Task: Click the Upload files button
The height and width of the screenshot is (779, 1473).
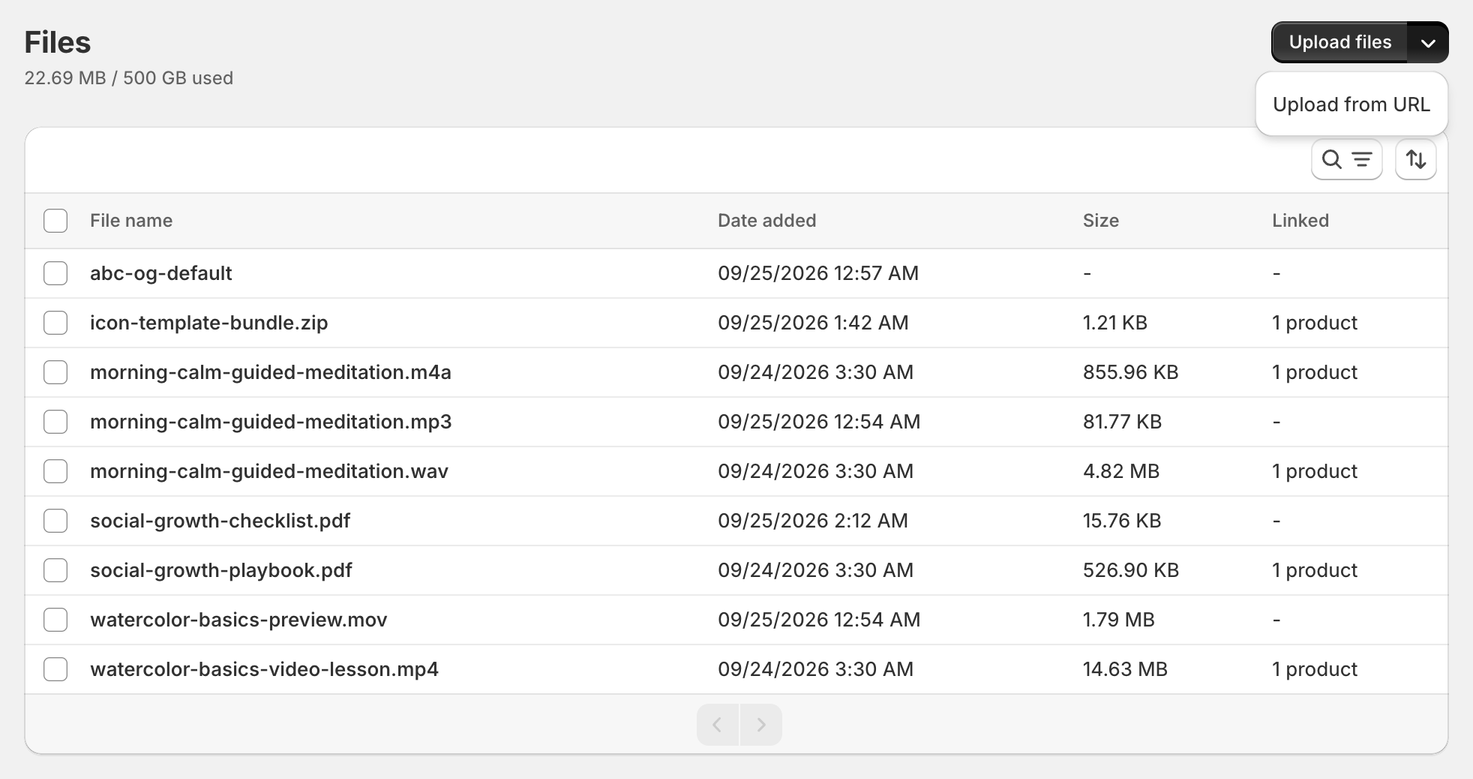Action: tap(1340, 42)
